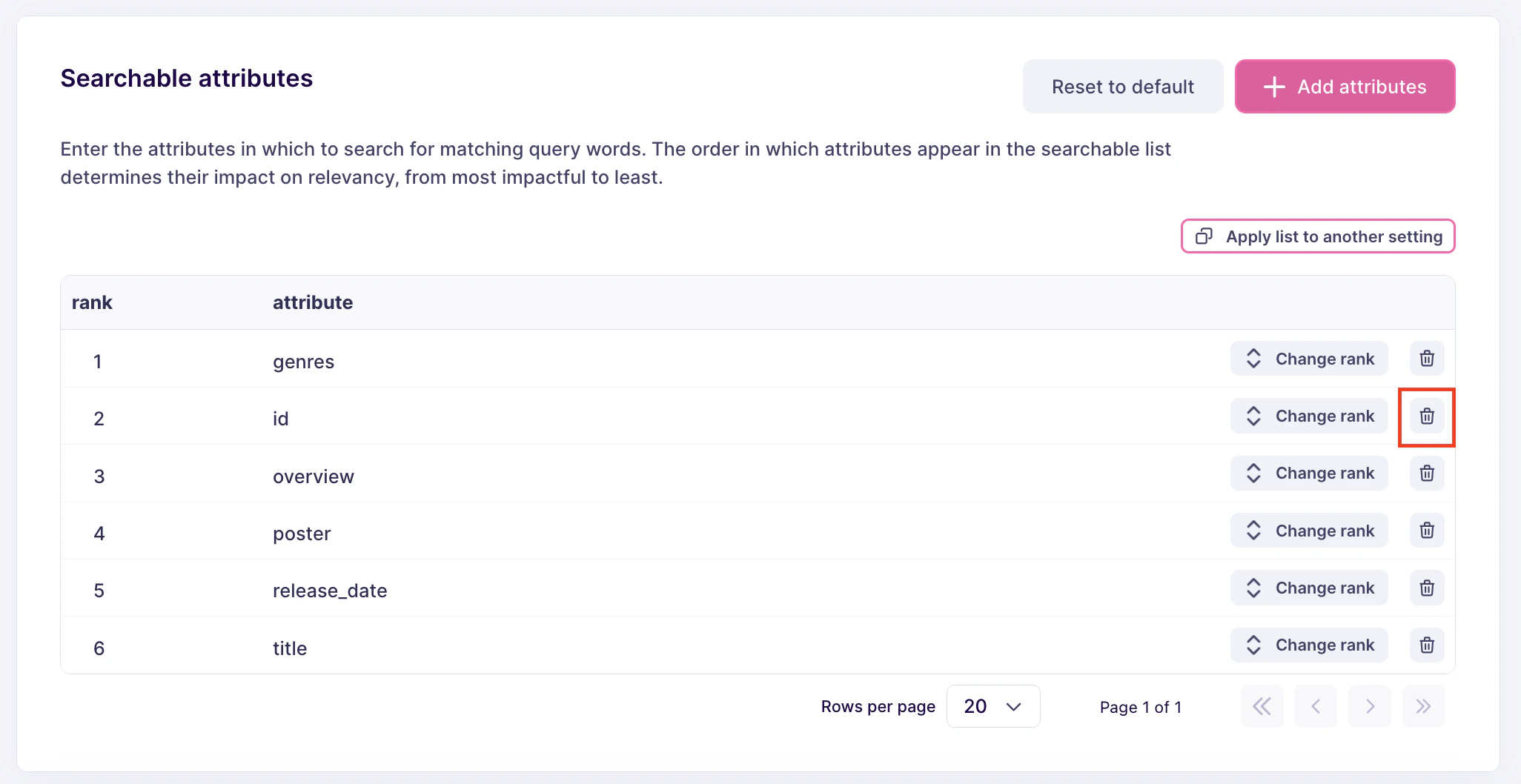The image size is (1521, 784).
Task: Click previous page arrow icon
Action: click(x=1316, y=706)
